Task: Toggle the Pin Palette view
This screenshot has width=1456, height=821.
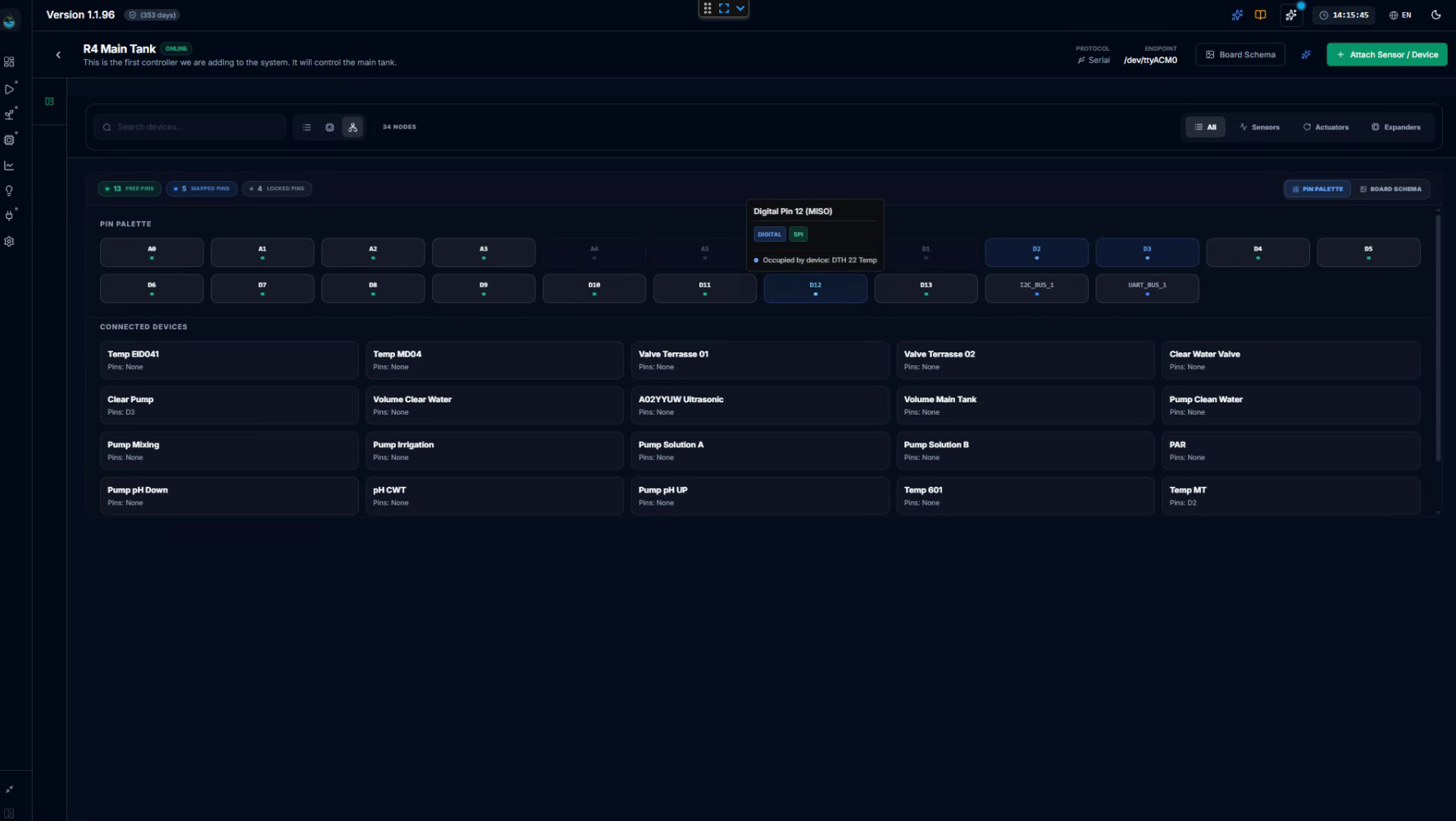Action: (x=1317, y=189)
